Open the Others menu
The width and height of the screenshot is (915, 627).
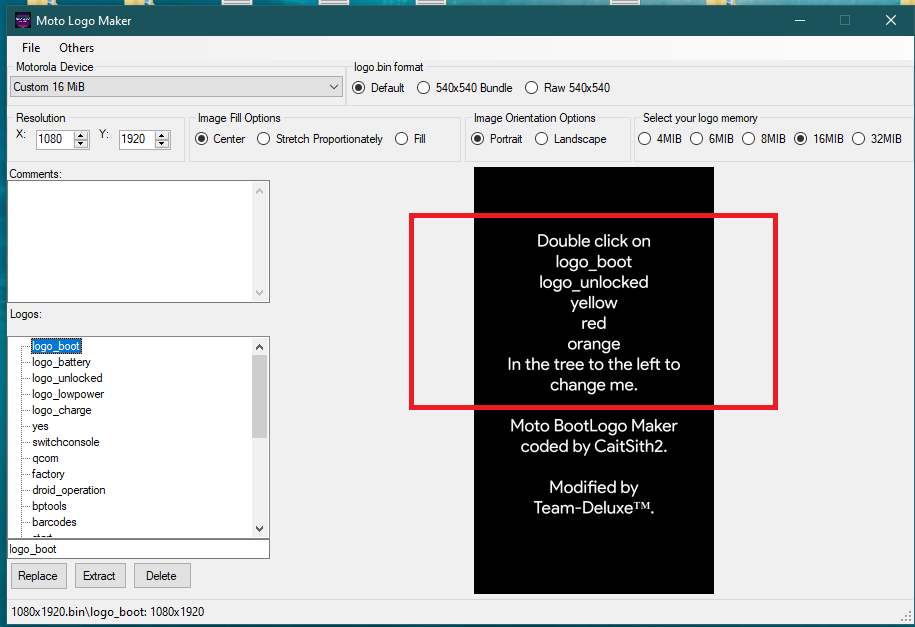pyautogui.click(x=76, y=48)
